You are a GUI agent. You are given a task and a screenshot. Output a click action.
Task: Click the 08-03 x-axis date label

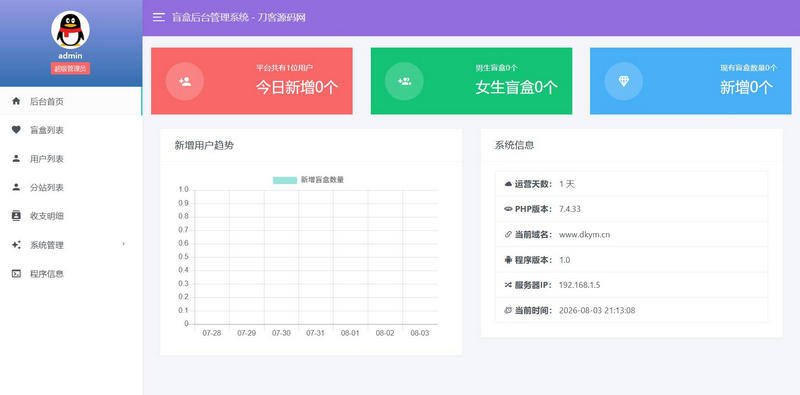click(419, 333)
